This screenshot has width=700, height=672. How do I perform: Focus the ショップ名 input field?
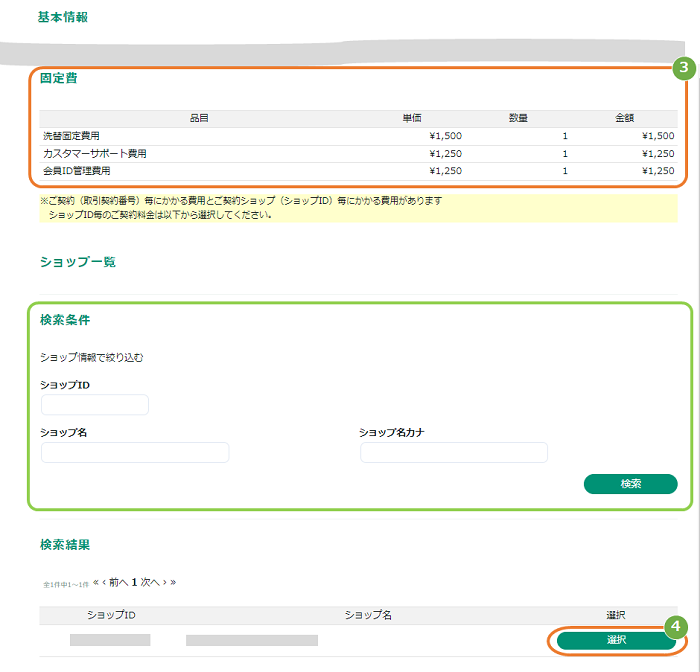[135, 452]
